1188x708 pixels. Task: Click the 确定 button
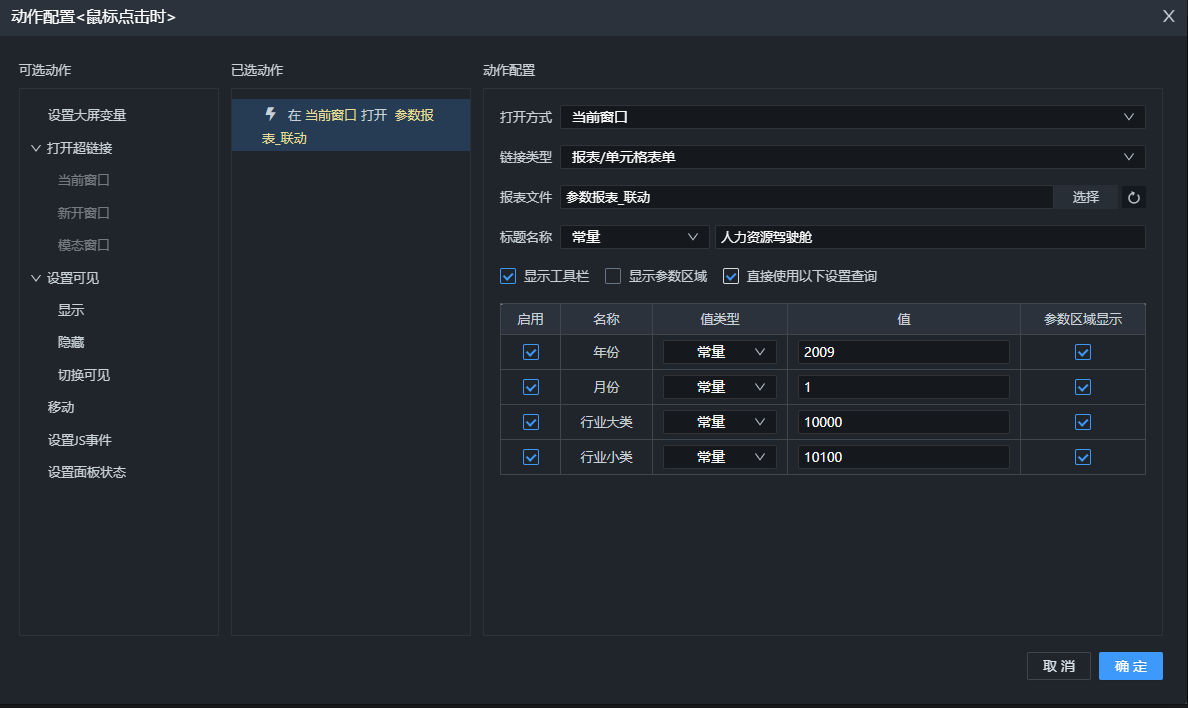[x=1130, y=666]
